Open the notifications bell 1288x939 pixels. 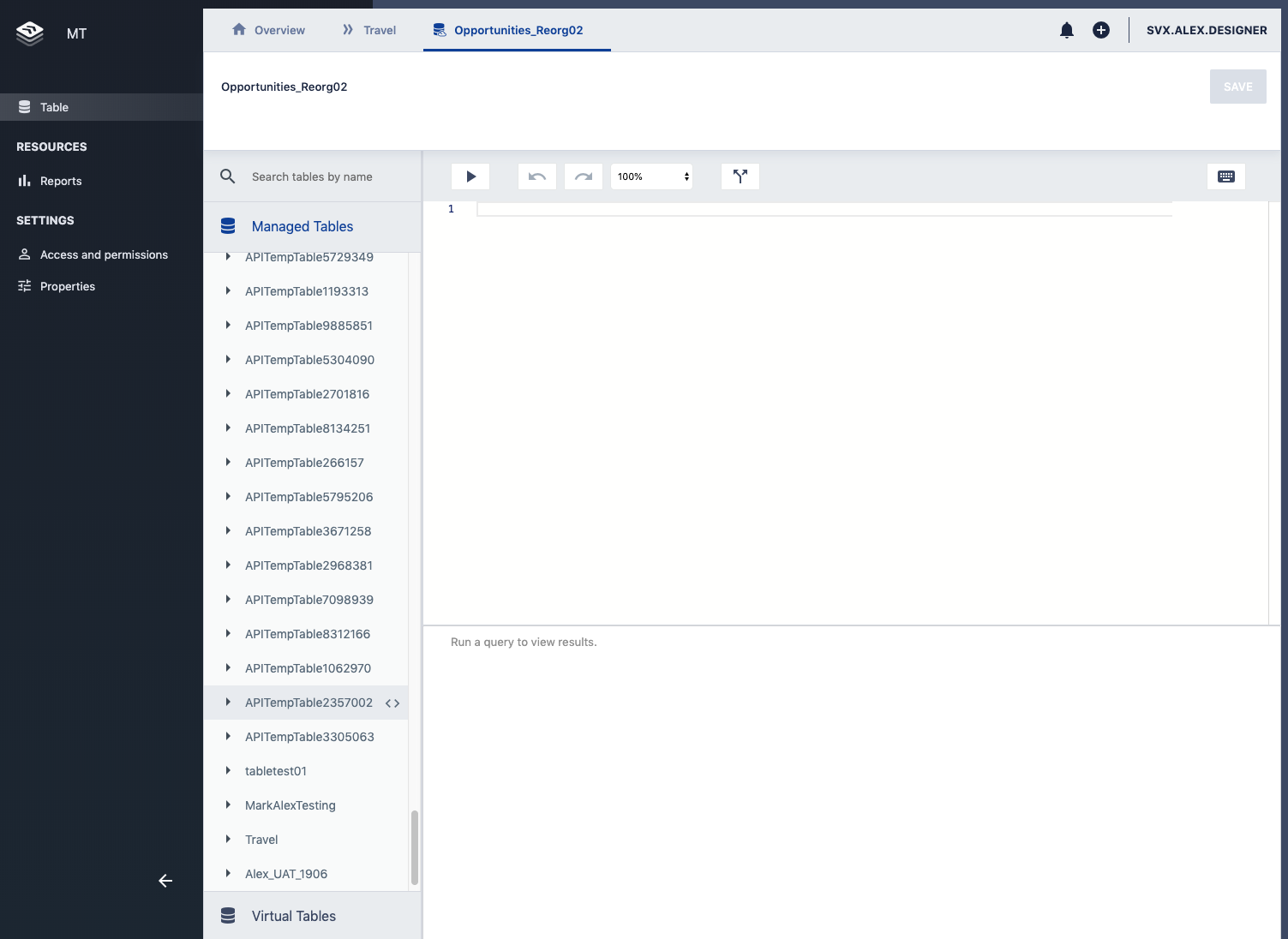1067,30
